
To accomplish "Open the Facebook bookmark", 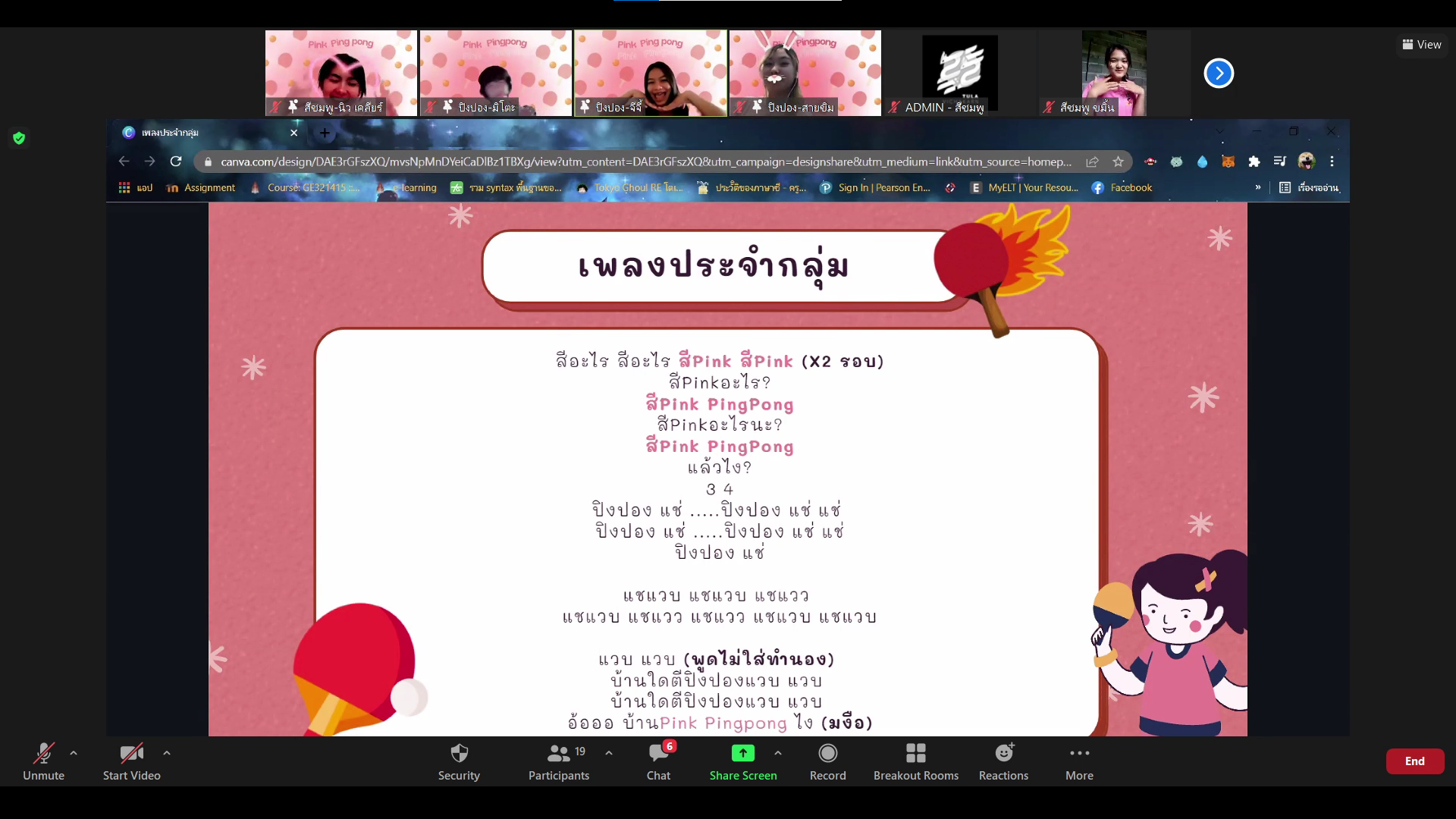I will [x=1122, y=187].
